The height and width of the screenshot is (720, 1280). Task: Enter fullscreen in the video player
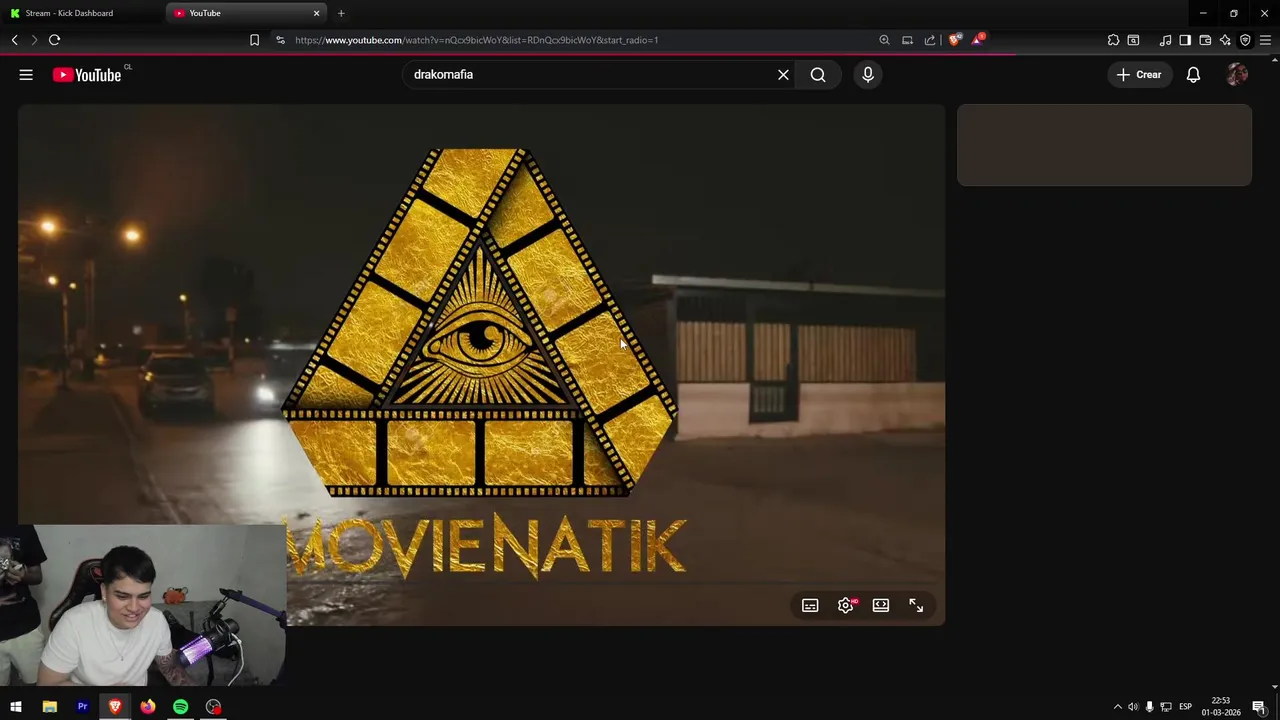tap(916, 606)
